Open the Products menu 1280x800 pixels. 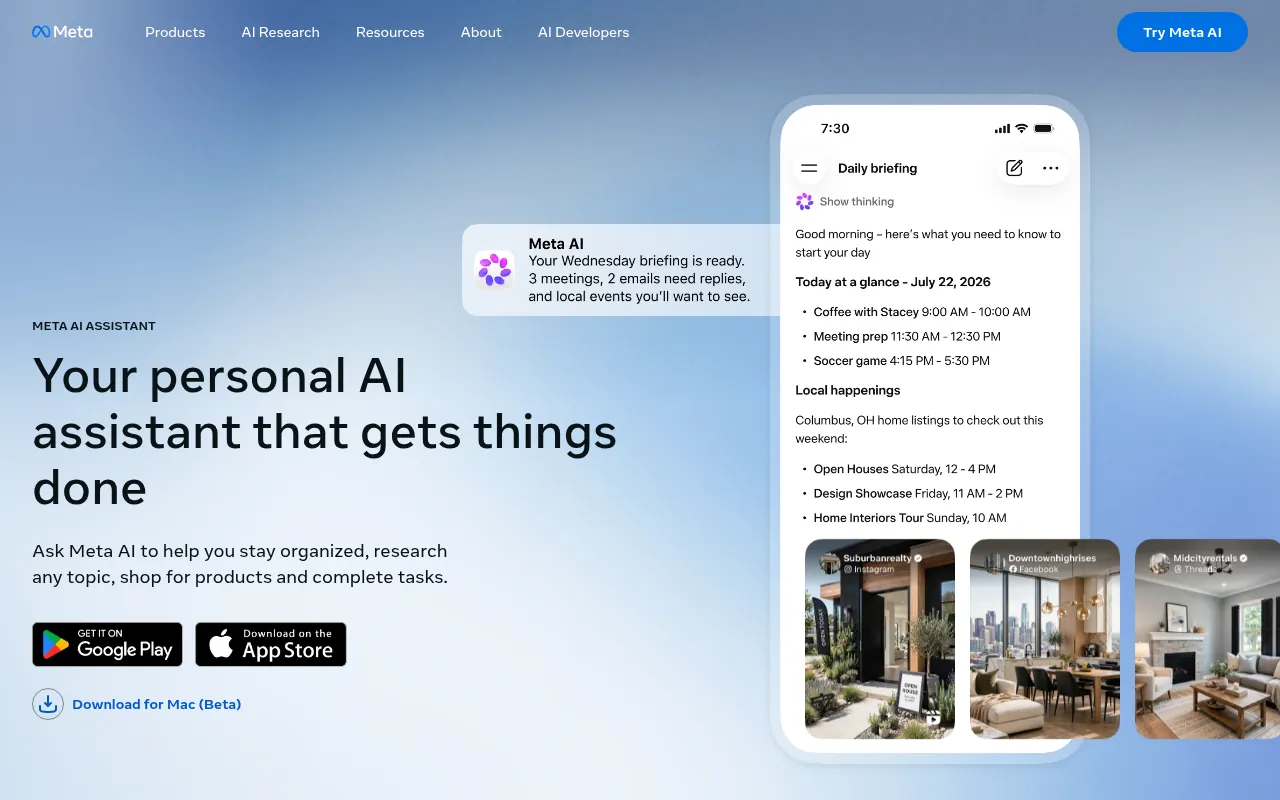(175, 32)
